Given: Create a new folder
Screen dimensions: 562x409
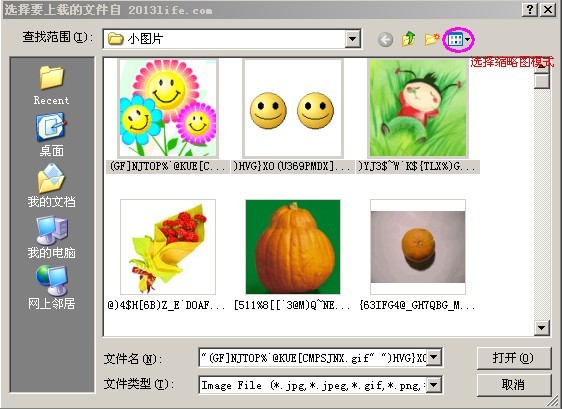Looking at the screenshot, I should [x=432, y=39].
